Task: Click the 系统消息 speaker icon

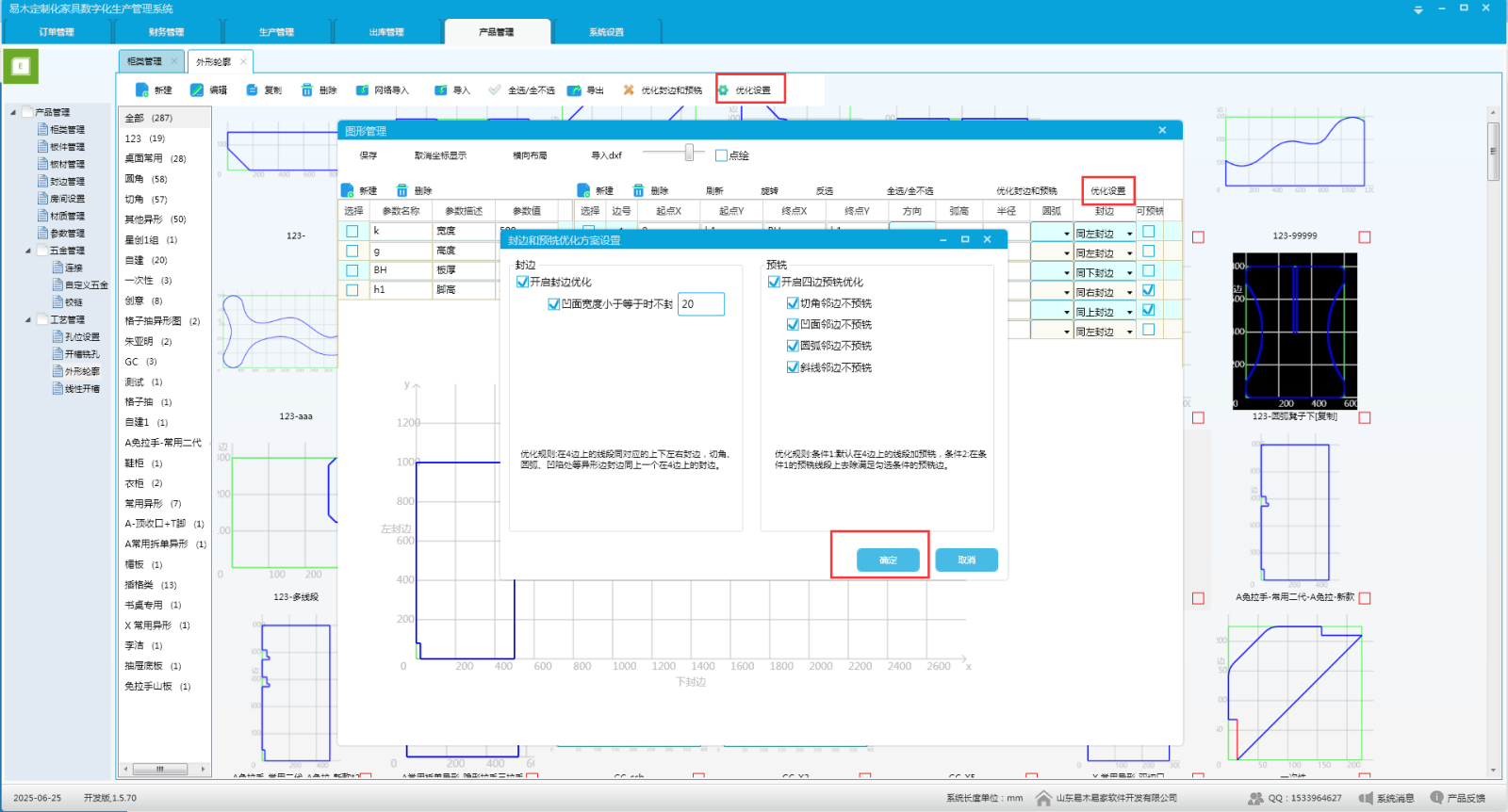Action: (1366, 798)
